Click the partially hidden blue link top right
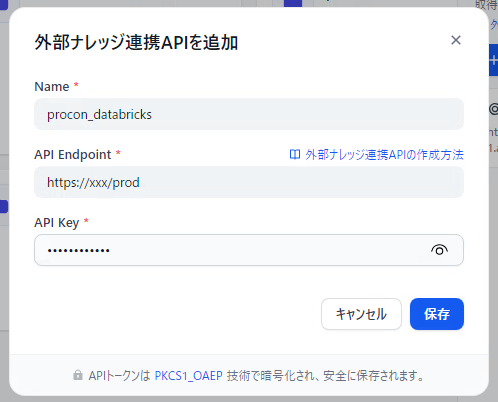Image resolution: width=498 pixels, height=402 pixels. click(x=494, y=25)
